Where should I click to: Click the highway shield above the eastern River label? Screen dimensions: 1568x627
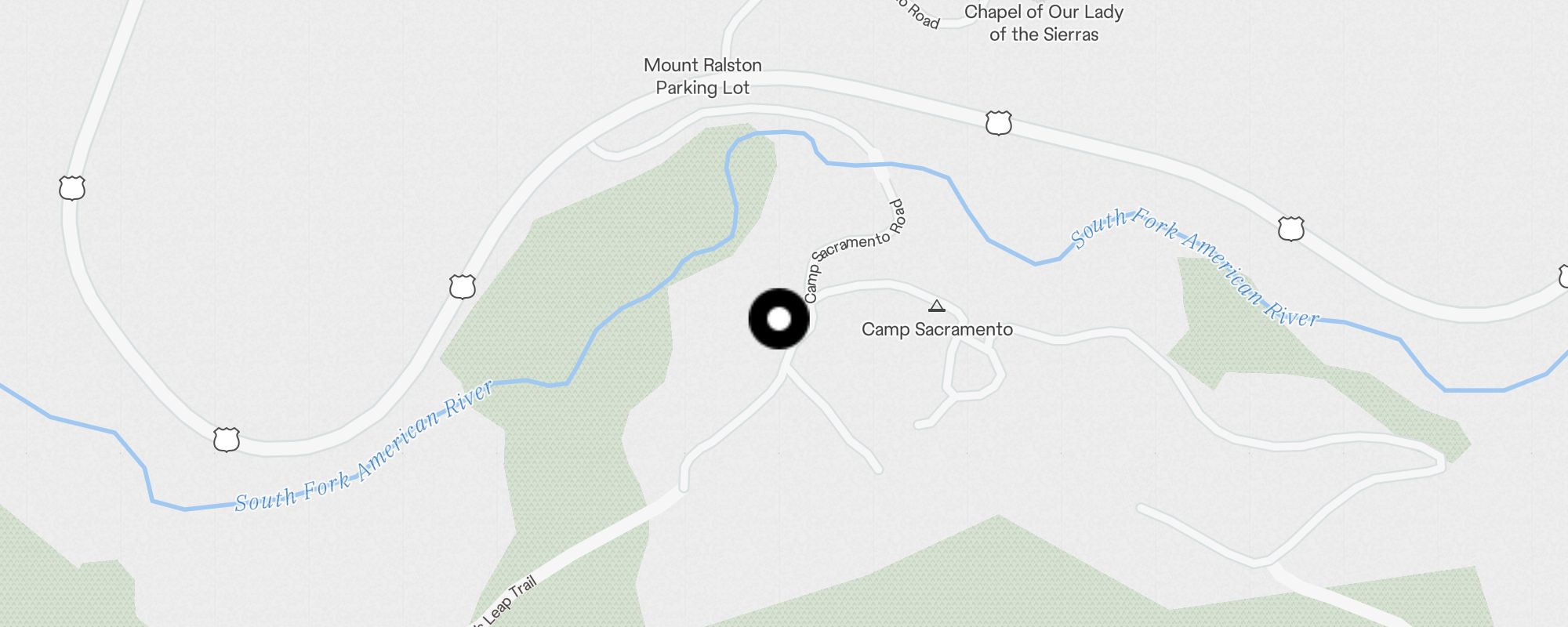click(1291, 228)
